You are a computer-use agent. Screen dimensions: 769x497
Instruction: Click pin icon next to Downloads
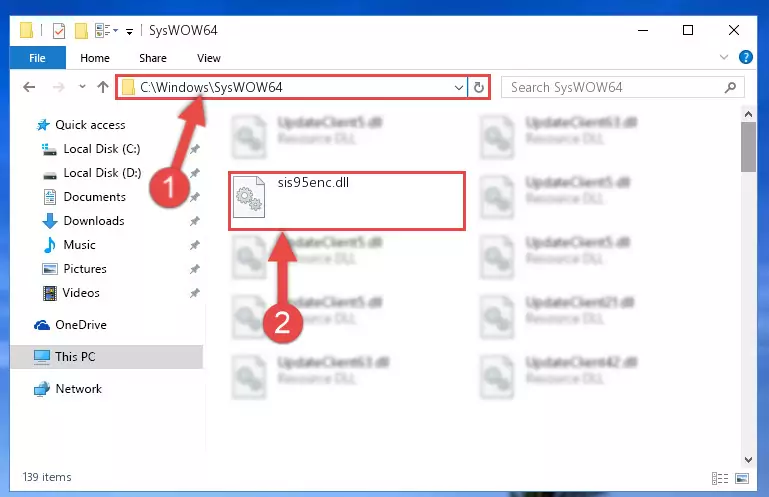point(195,221)
